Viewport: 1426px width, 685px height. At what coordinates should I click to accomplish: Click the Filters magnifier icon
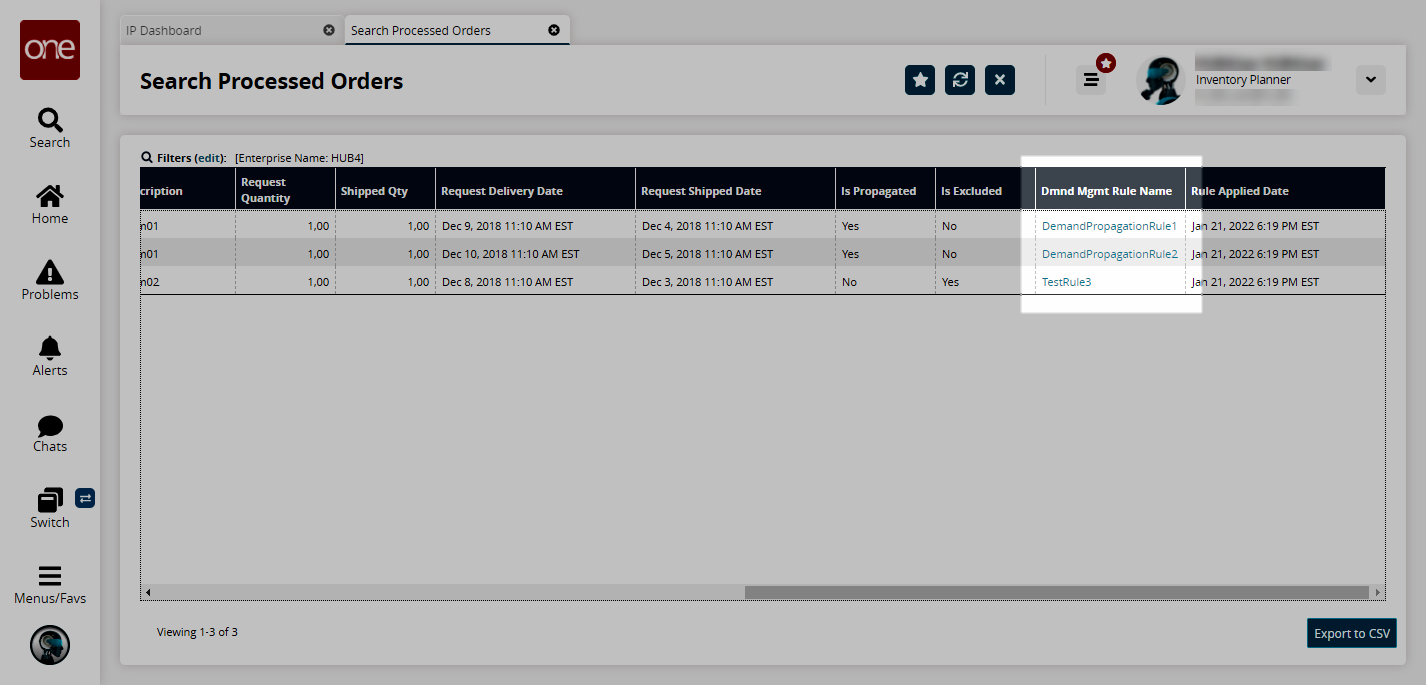(147, 158)
